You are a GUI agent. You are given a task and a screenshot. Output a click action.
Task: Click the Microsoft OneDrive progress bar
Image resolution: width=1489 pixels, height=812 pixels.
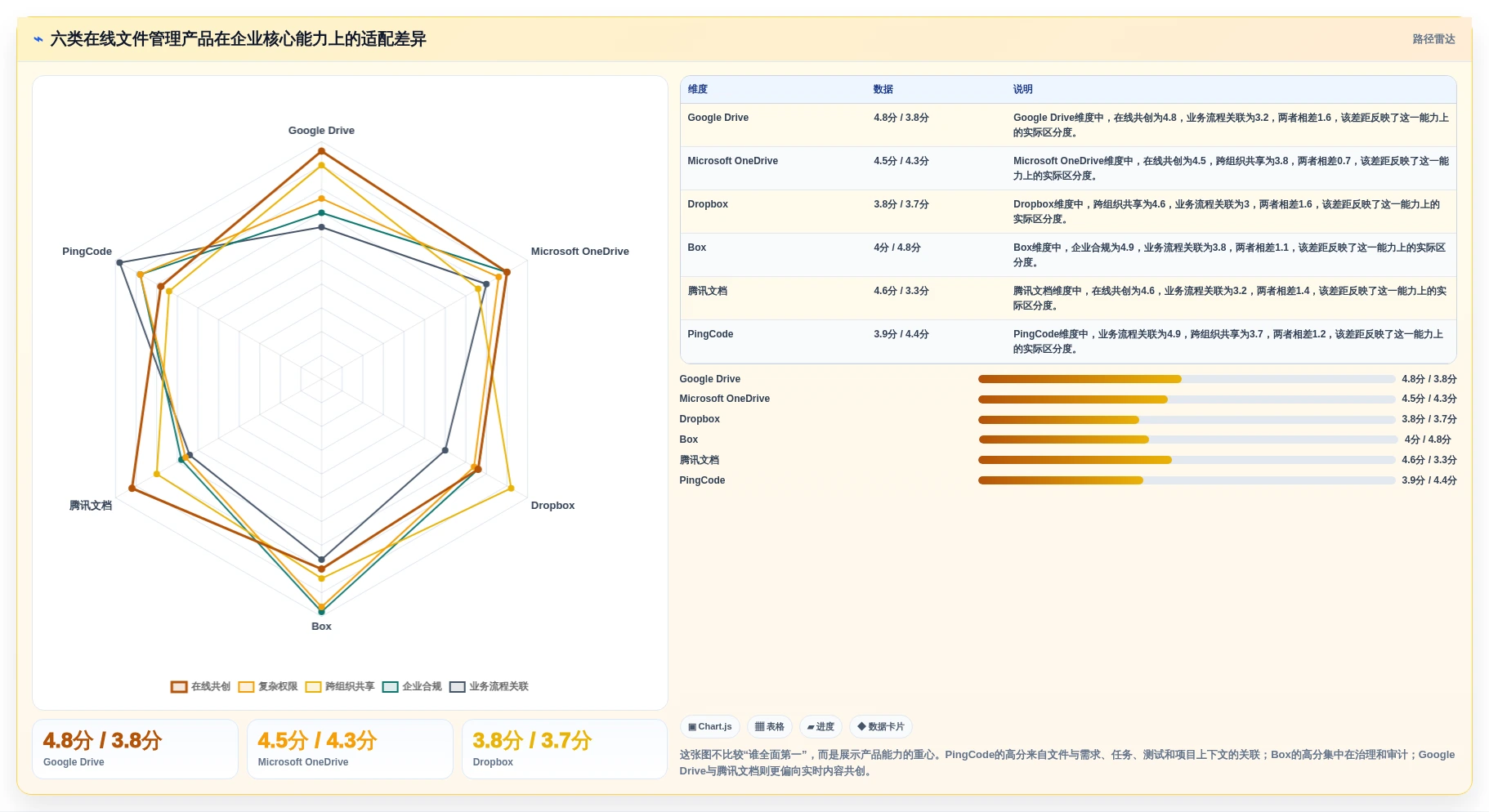[x=1187, y=399]
